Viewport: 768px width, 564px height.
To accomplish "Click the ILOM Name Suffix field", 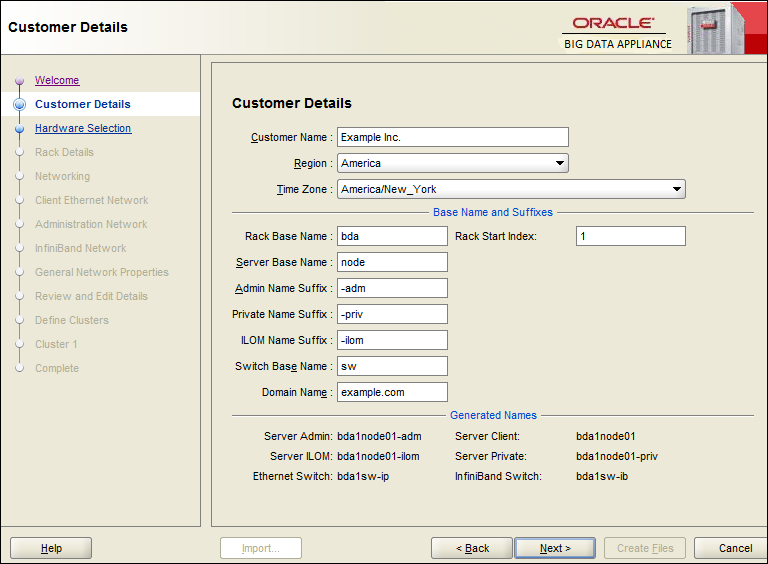I will point(392,340).
